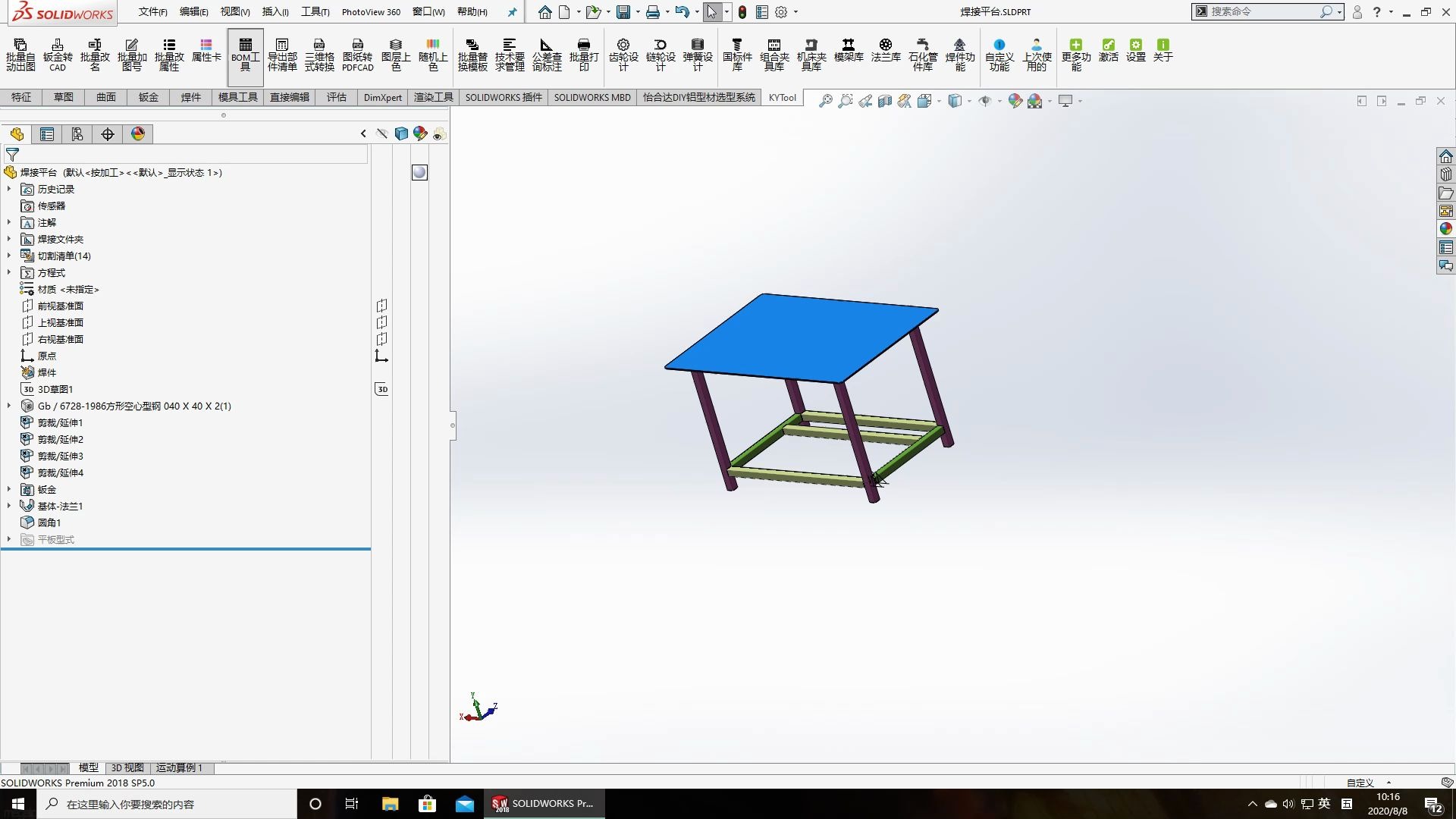Open the 插入 menu

click(x=275, y=11)
